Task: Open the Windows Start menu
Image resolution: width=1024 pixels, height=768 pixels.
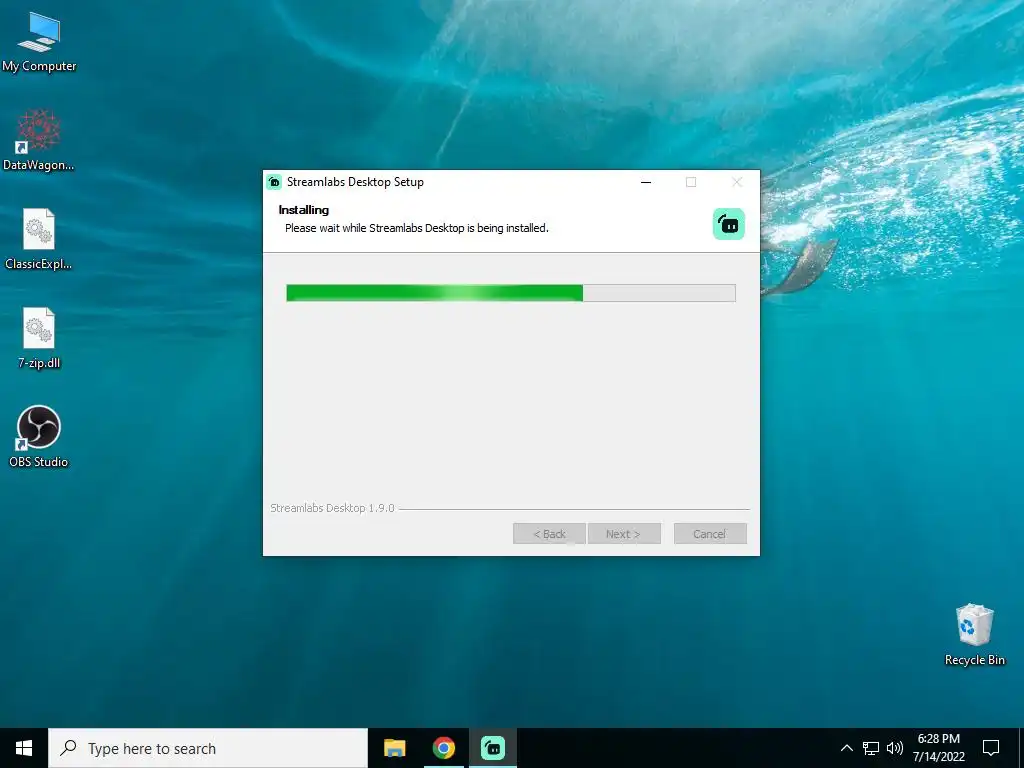Action: [x=24, y=748]
